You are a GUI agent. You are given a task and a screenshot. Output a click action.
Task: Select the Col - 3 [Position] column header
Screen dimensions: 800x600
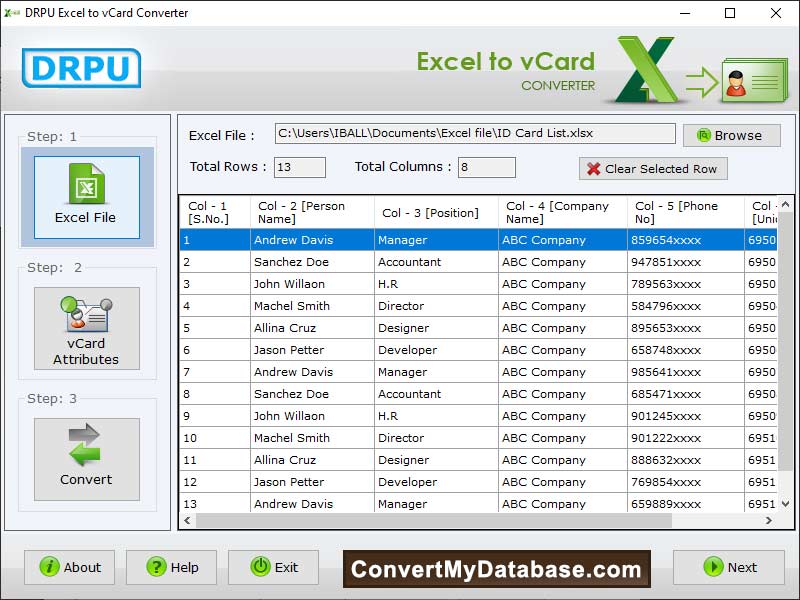[x=436, y=212]
